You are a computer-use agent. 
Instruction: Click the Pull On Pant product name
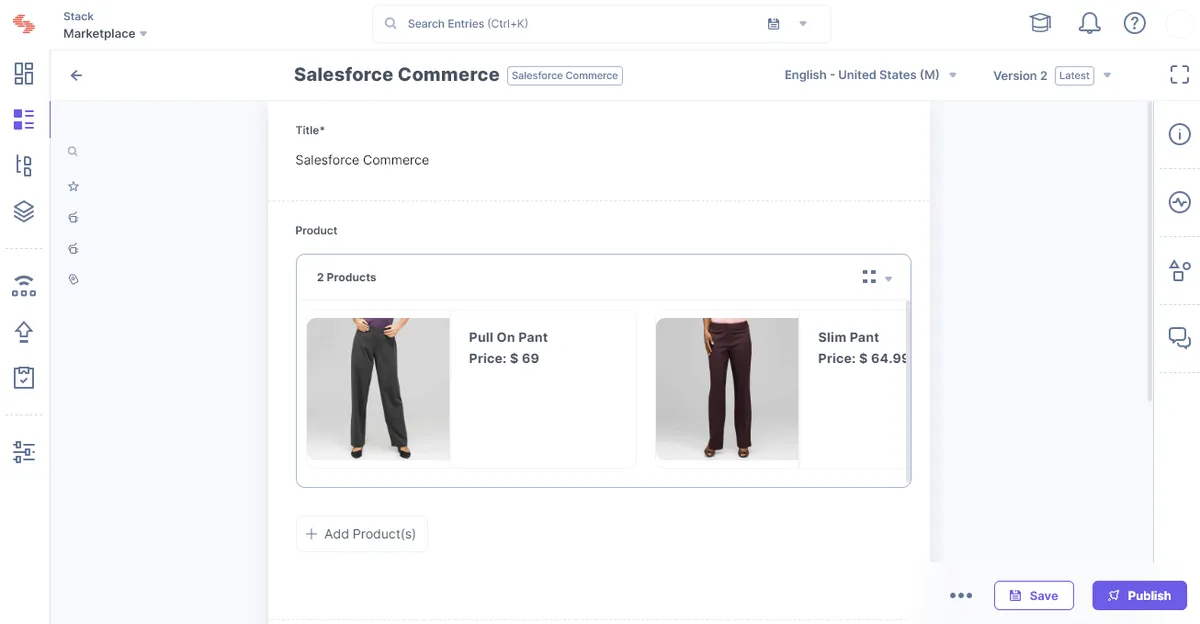pyautogui.click(x=508, y=337)
